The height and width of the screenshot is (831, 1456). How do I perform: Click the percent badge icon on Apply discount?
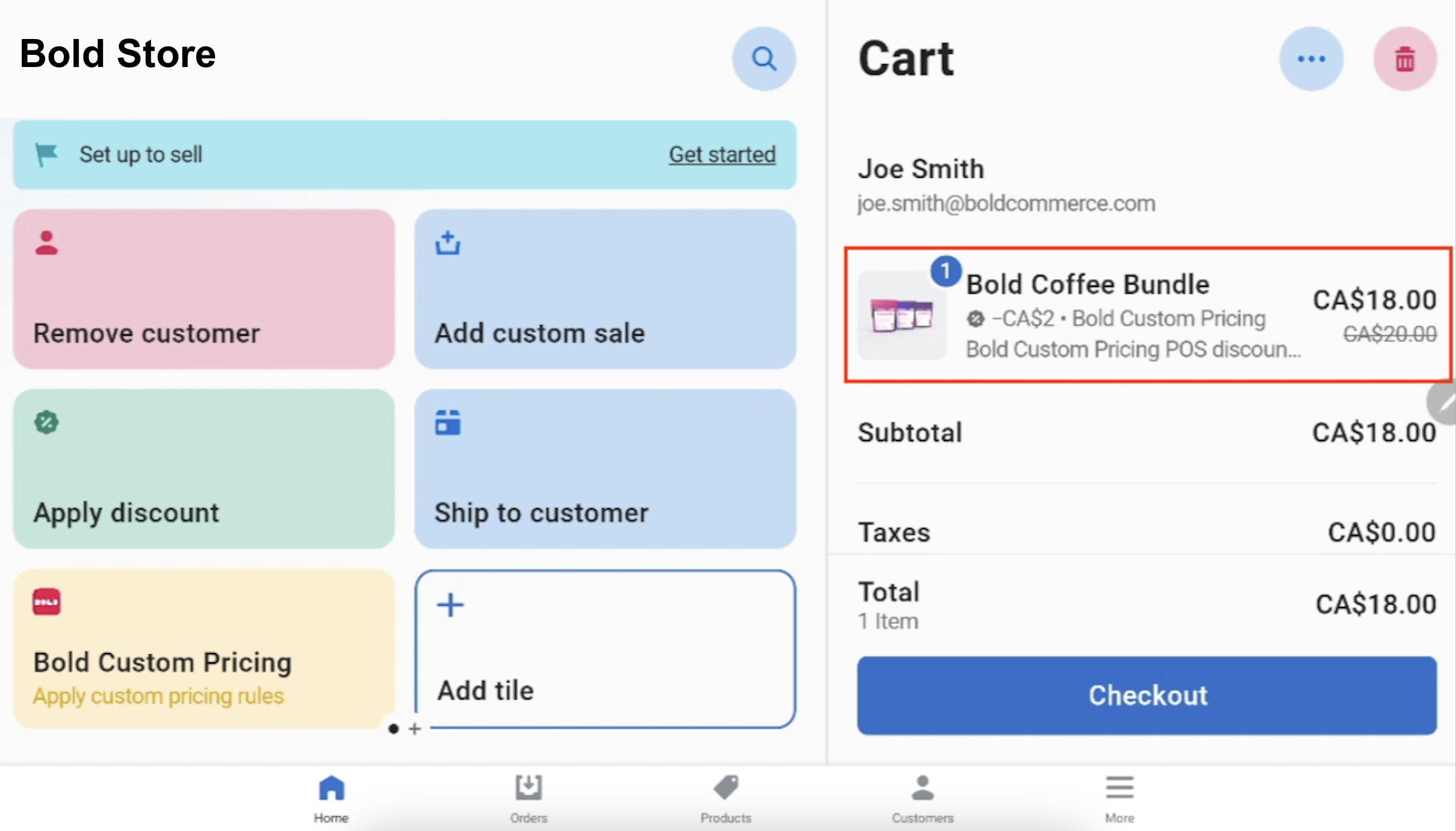click(x=46, y=422)
